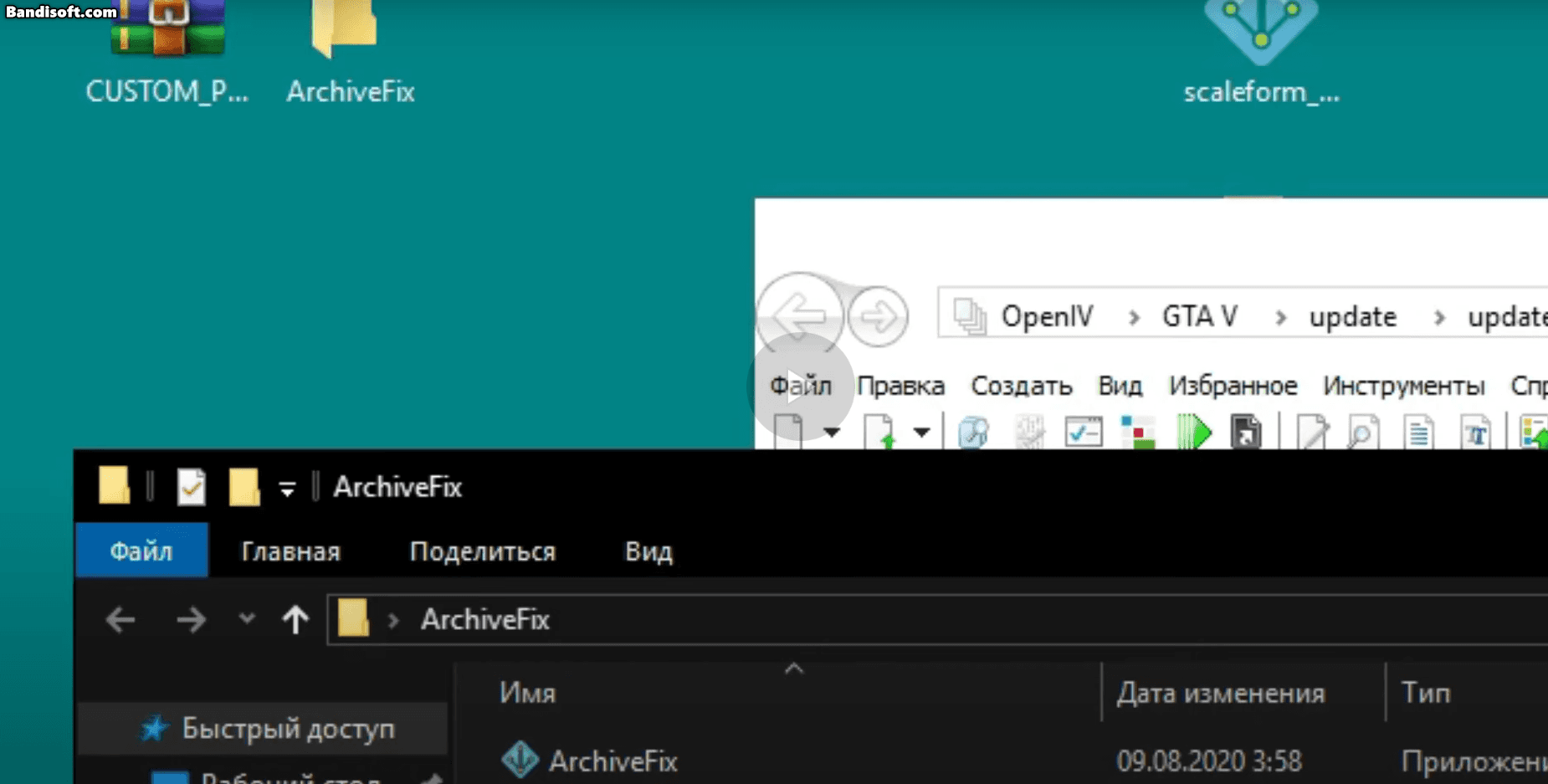The width and height of the screenshot is (1548, 784).
Task: Click the first update breadcrumb segment
Action: [x=1353, y=316]
